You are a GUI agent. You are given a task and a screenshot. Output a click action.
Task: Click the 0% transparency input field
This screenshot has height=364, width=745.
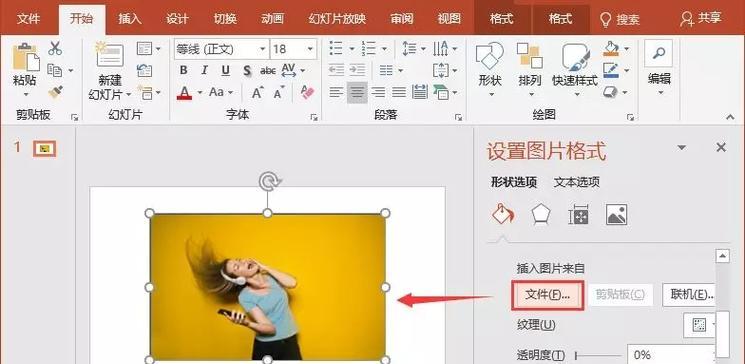tap(670, 354)
